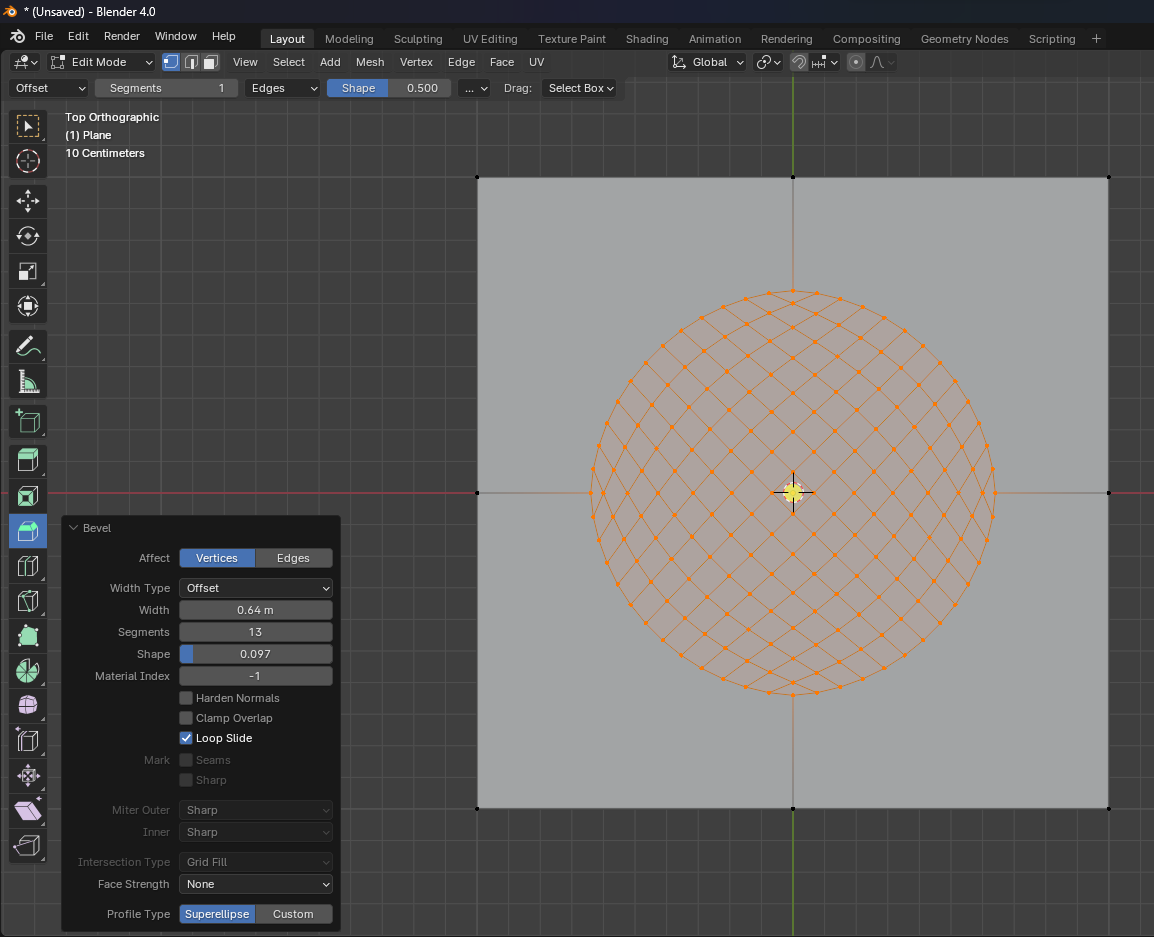The width and height of the screenshot is (1154, 937).
Task: Select the Custom profile type
Action: pyautogui.click(x=293, y=913)
